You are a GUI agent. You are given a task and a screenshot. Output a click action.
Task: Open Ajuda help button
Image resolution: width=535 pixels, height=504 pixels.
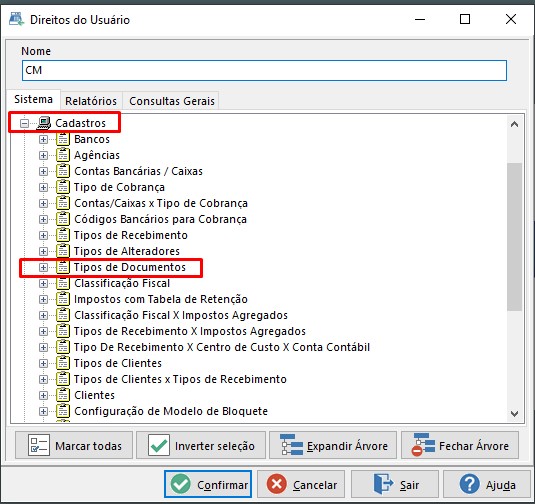click(x=487, y=484)
